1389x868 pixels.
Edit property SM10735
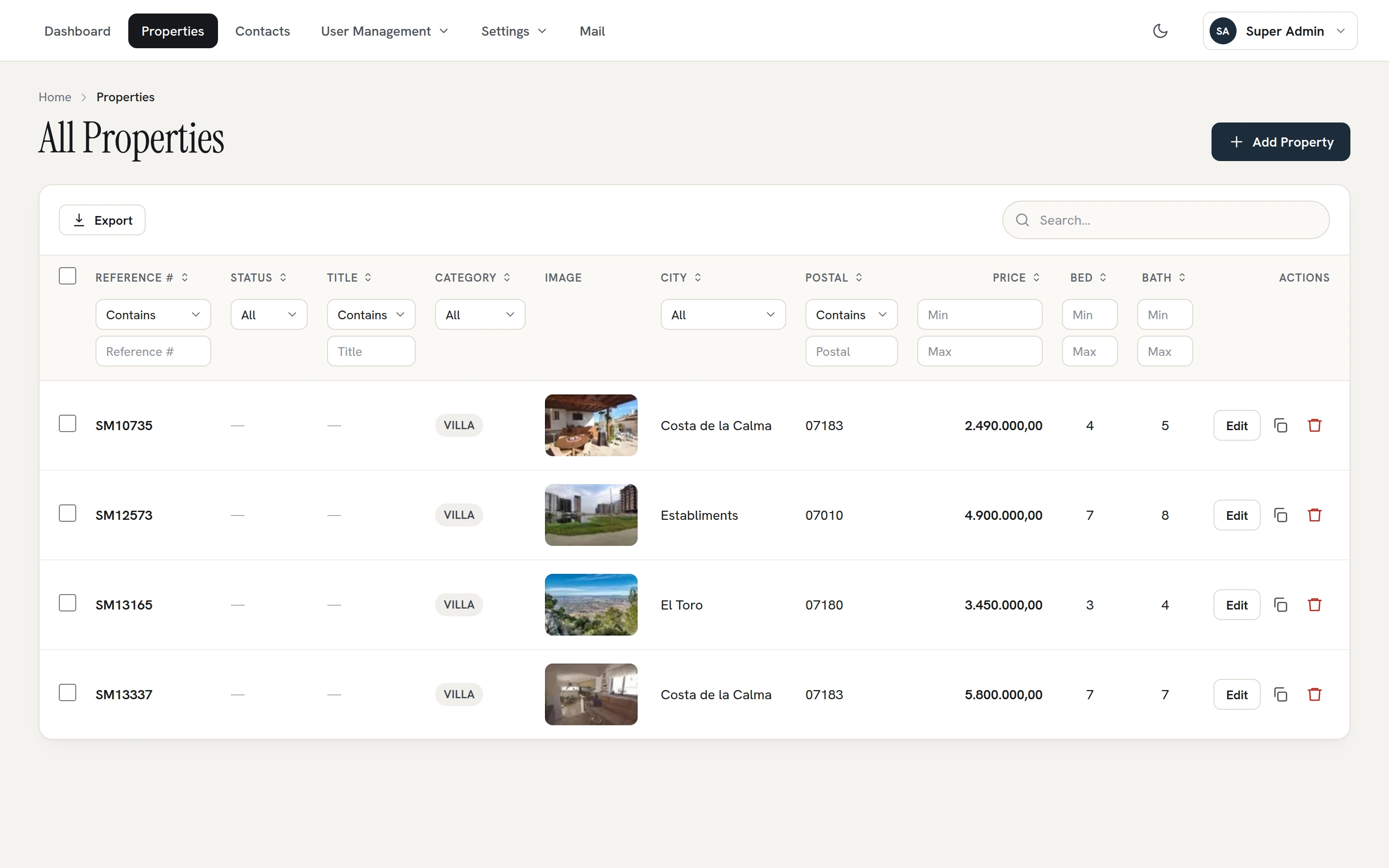(1236, 425)
